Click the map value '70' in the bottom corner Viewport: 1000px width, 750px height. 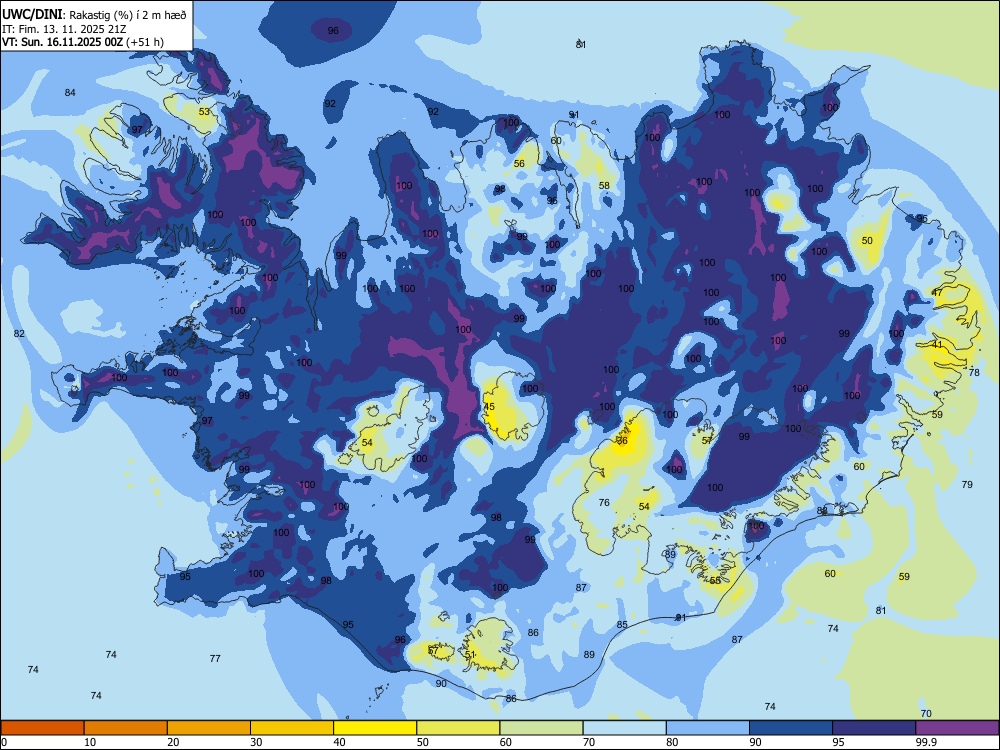point(926,714)
